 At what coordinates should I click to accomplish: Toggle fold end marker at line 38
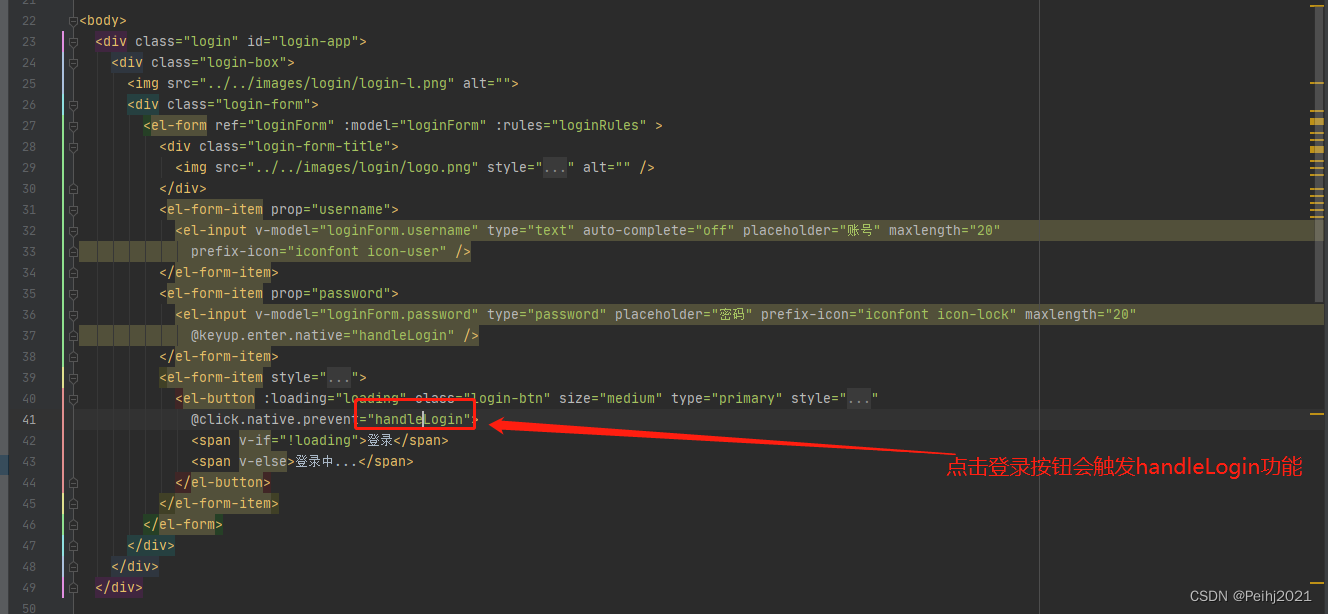pos(73,357)
